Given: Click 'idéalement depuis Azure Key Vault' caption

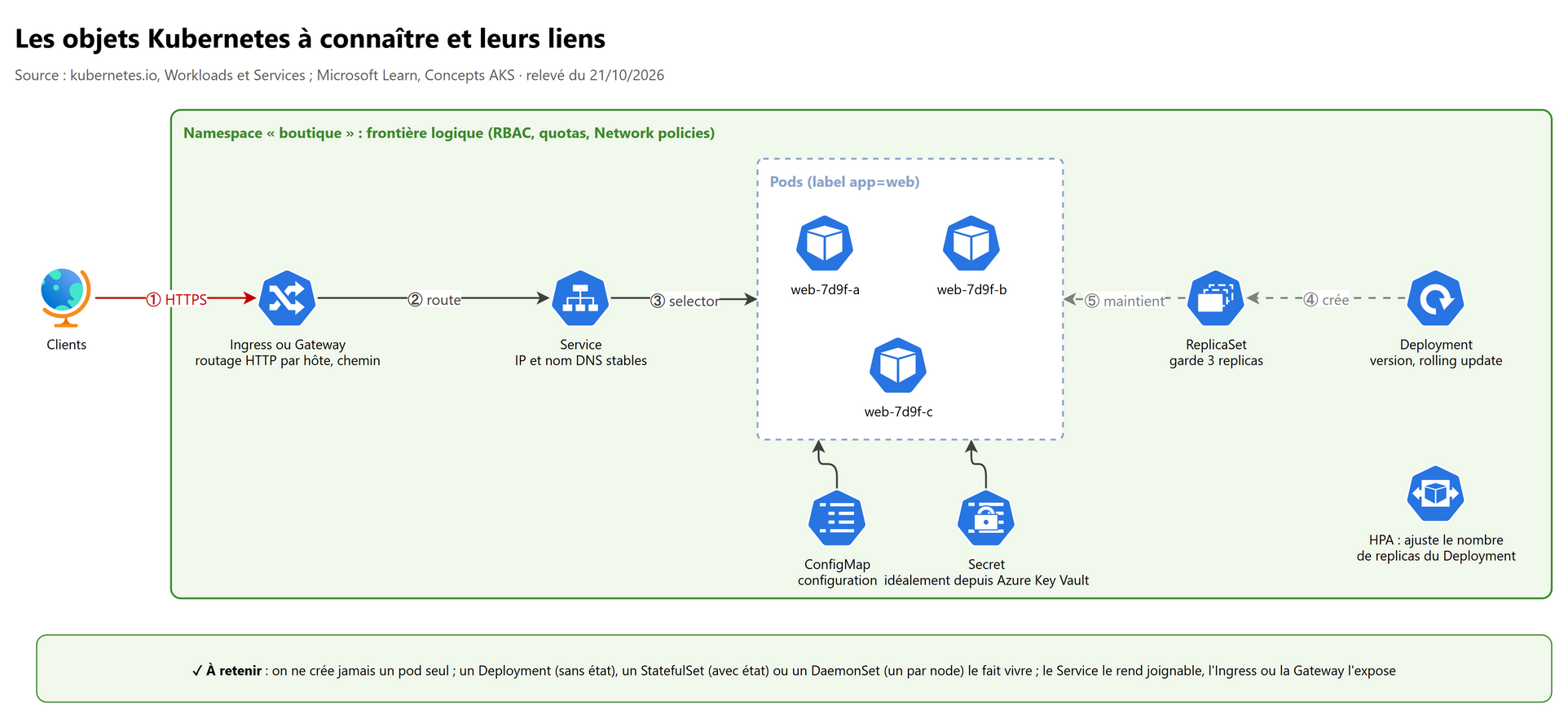Looking at the screenshot, I should 986,580.
